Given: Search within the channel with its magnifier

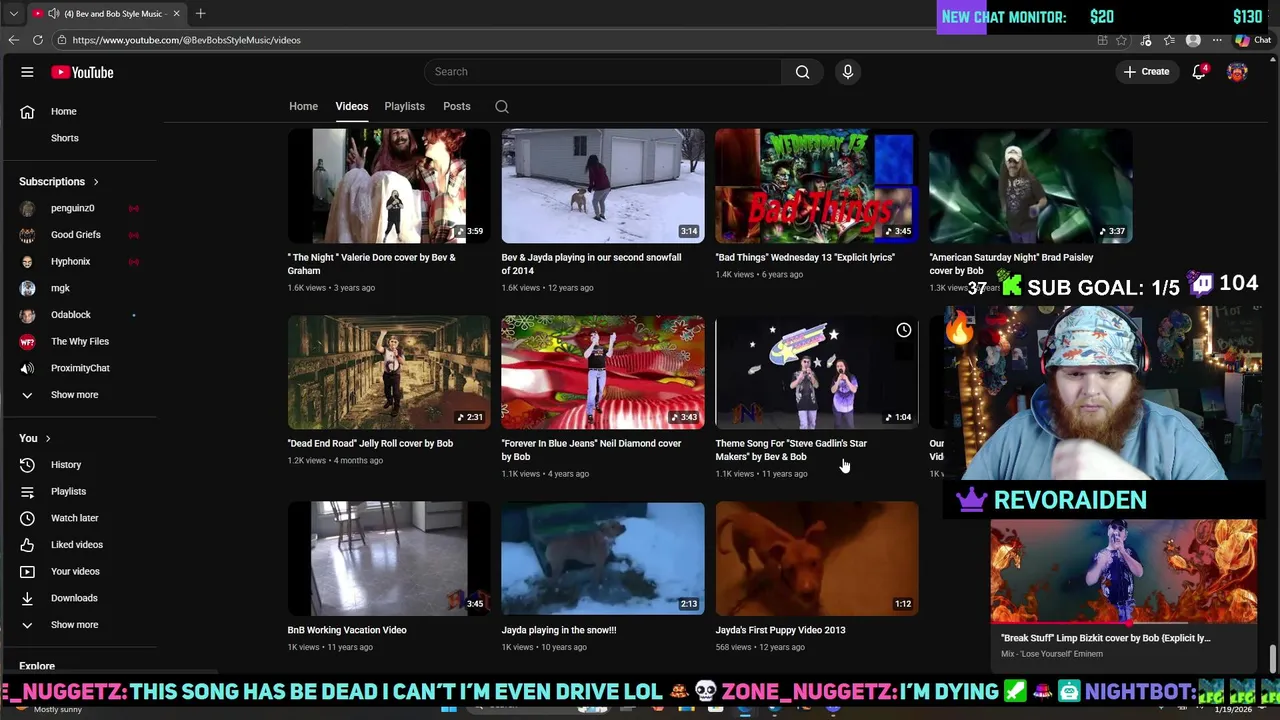Looking at the screenshot, I should point(502,107).
